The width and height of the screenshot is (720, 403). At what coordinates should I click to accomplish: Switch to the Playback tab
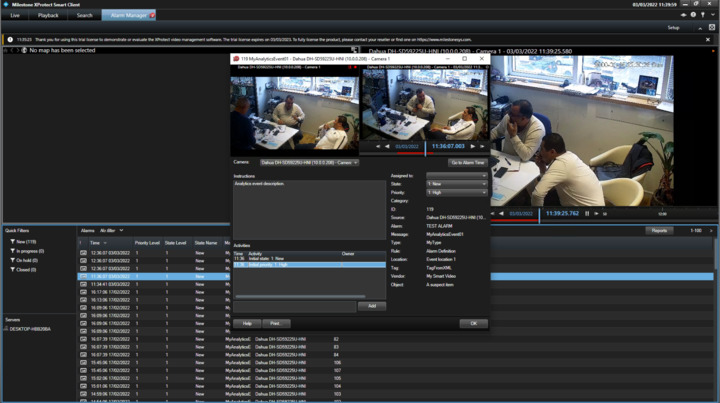tap(48, 16)
